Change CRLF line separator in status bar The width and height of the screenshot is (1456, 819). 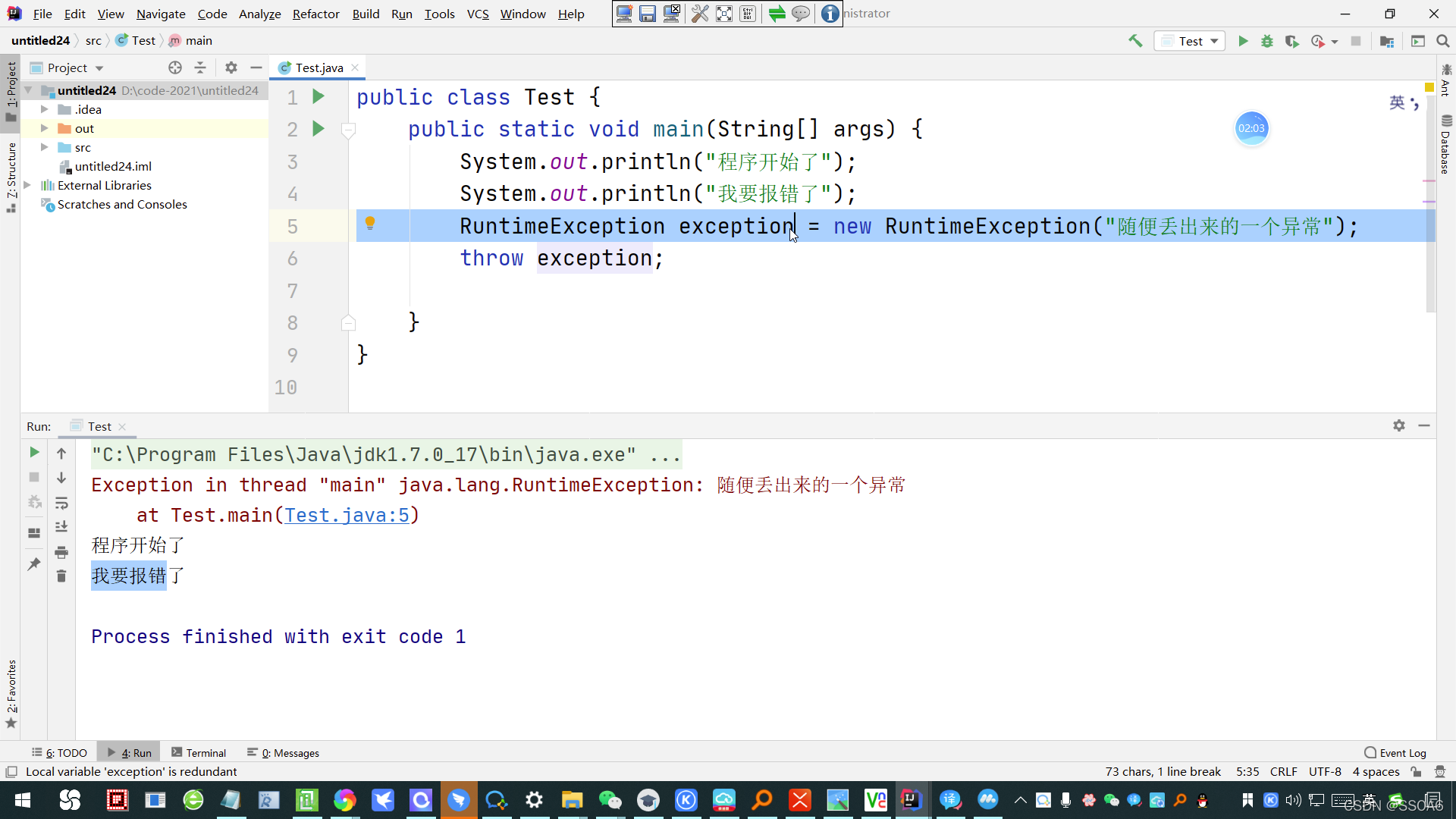click(1283, 771)
